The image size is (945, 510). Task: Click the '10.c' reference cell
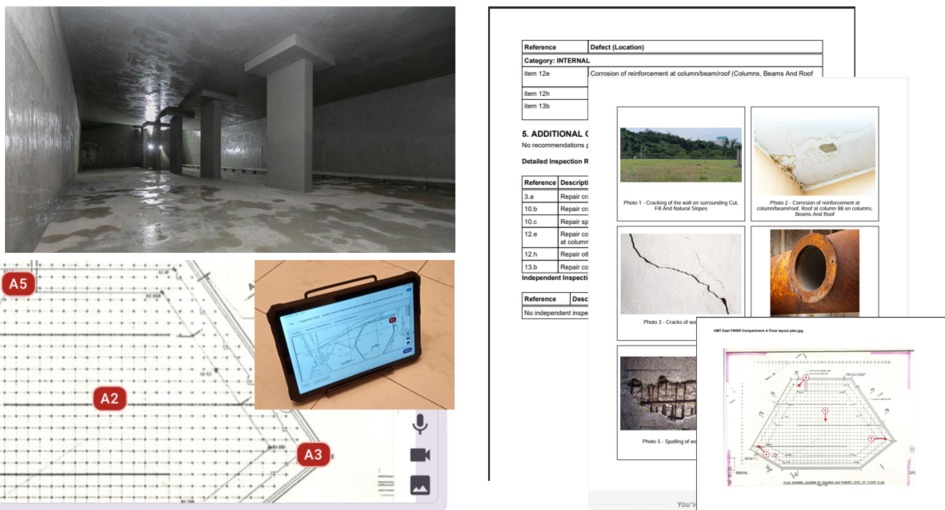(x=540, y=221)
